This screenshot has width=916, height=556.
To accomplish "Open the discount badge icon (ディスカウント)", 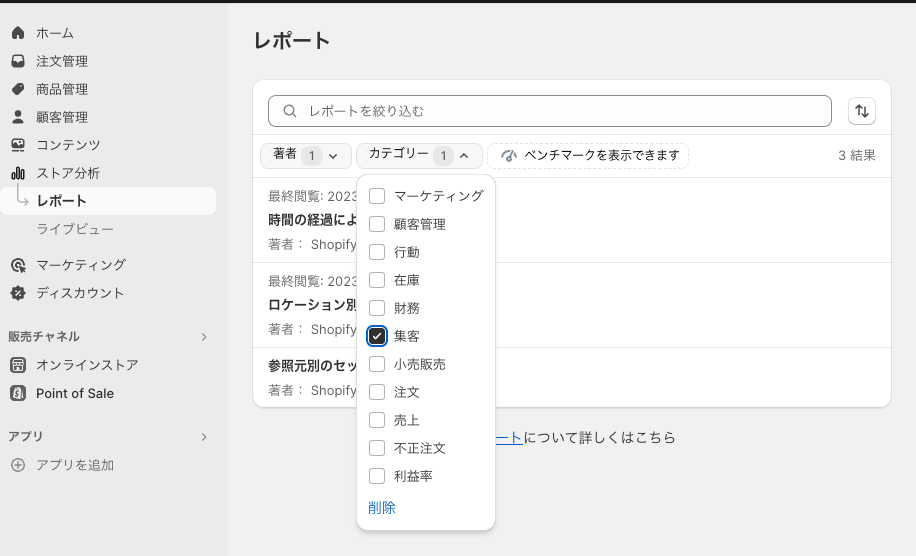I will (18, 293).
